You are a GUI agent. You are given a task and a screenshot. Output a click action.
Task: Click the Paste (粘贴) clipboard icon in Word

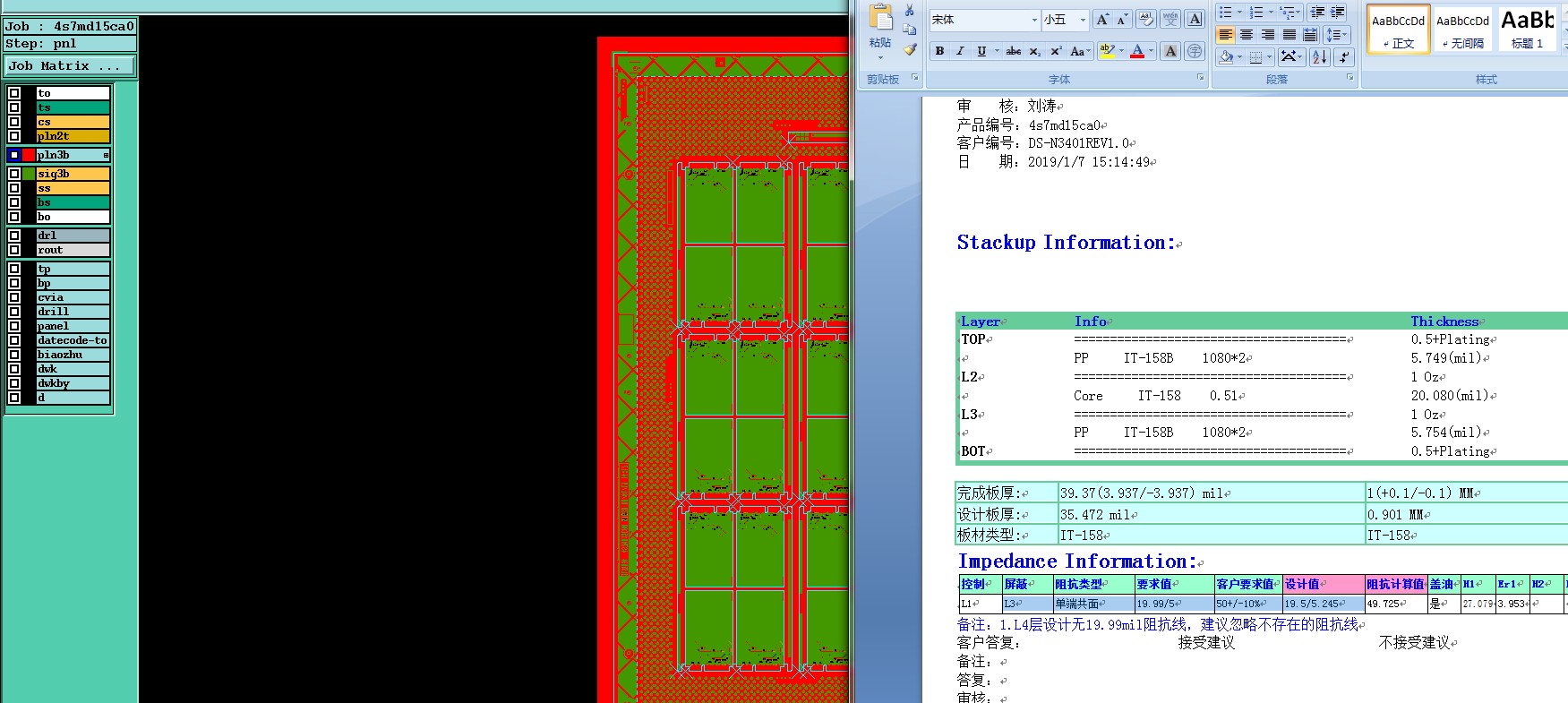(881, 18)
